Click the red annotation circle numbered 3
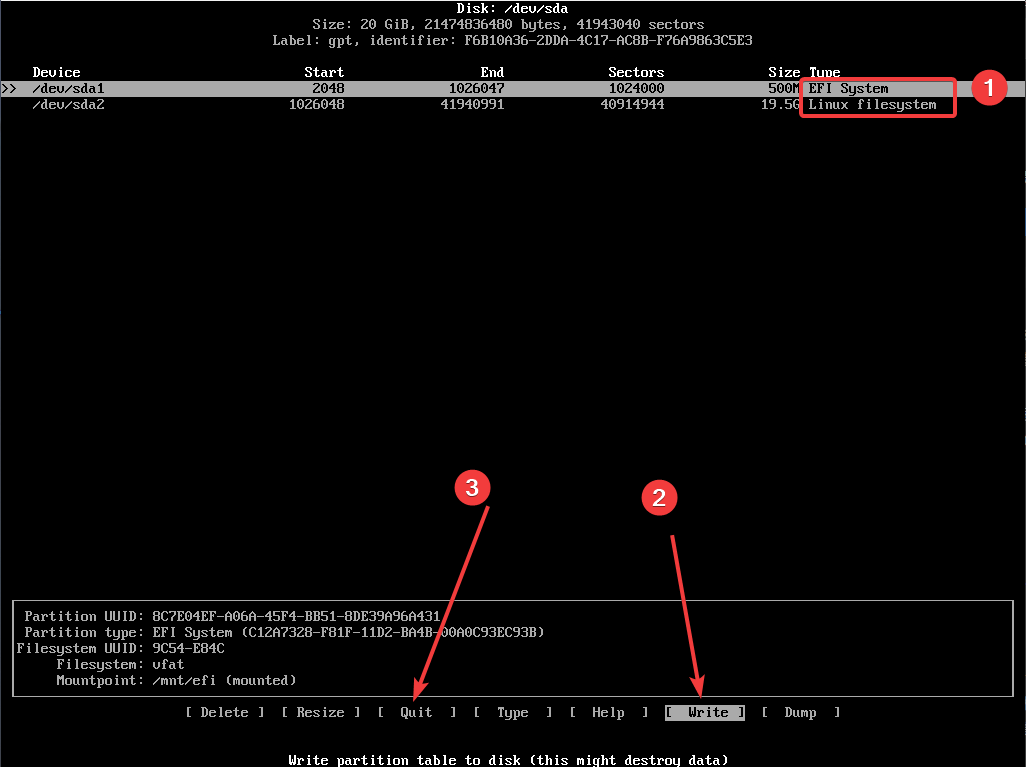 [472, 487]
